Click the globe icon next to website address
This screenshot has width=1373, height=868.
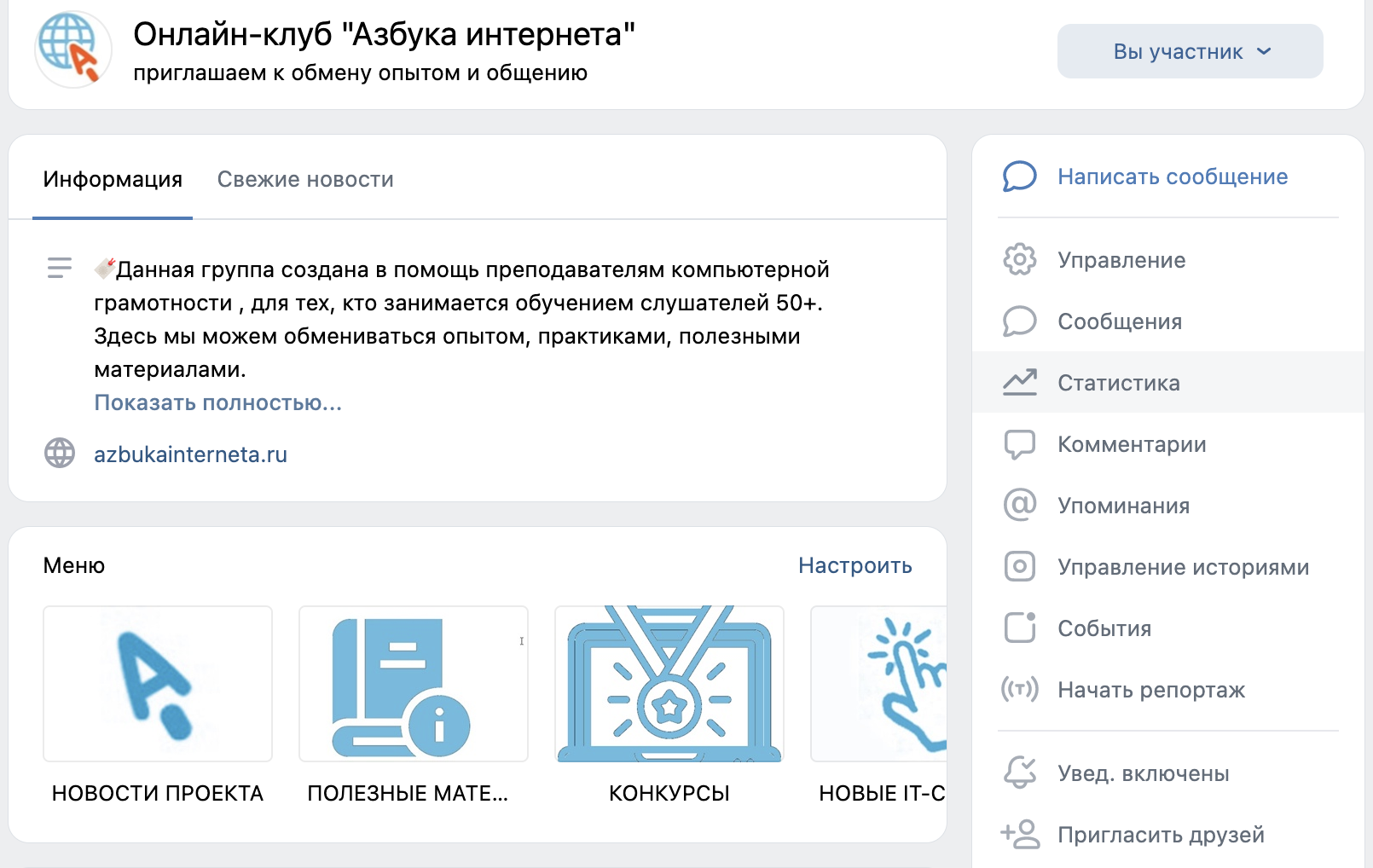click(x=60, y=453)
